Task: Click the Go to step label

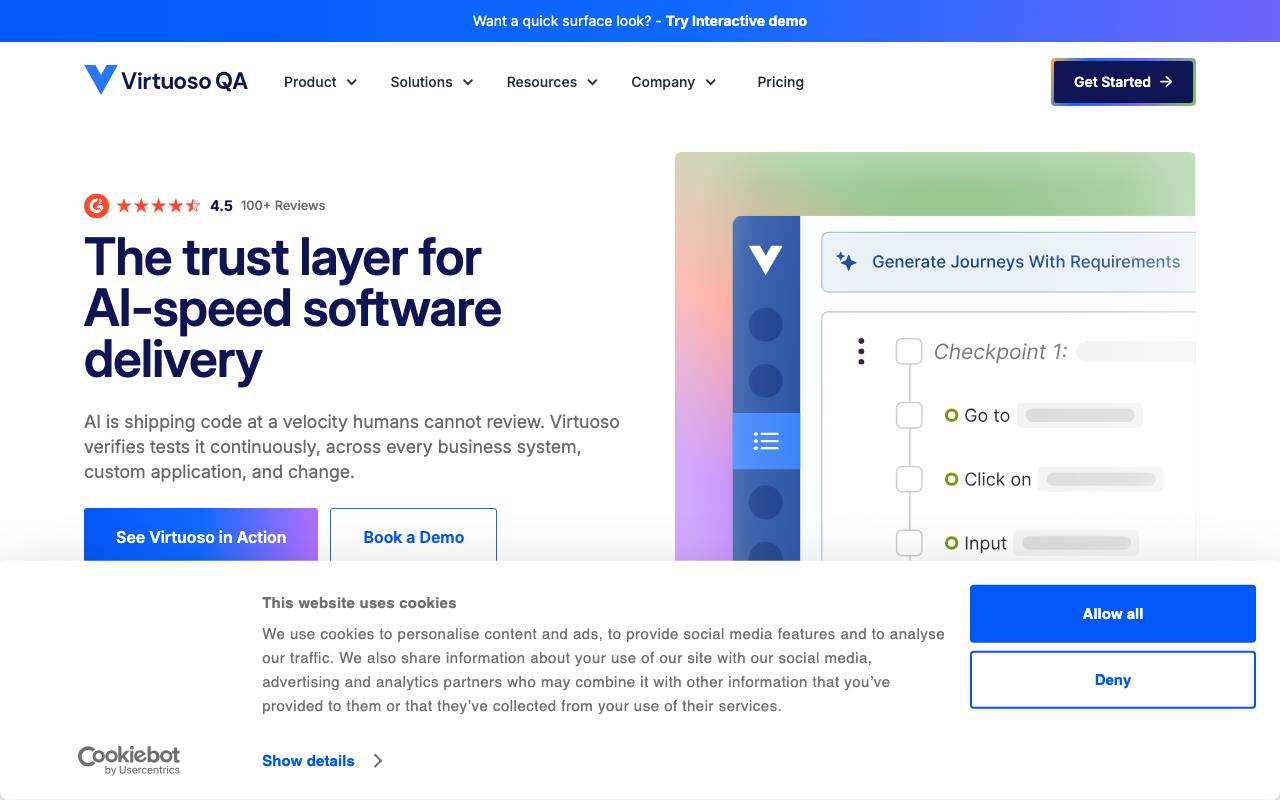Action: [x=987, y=415]
